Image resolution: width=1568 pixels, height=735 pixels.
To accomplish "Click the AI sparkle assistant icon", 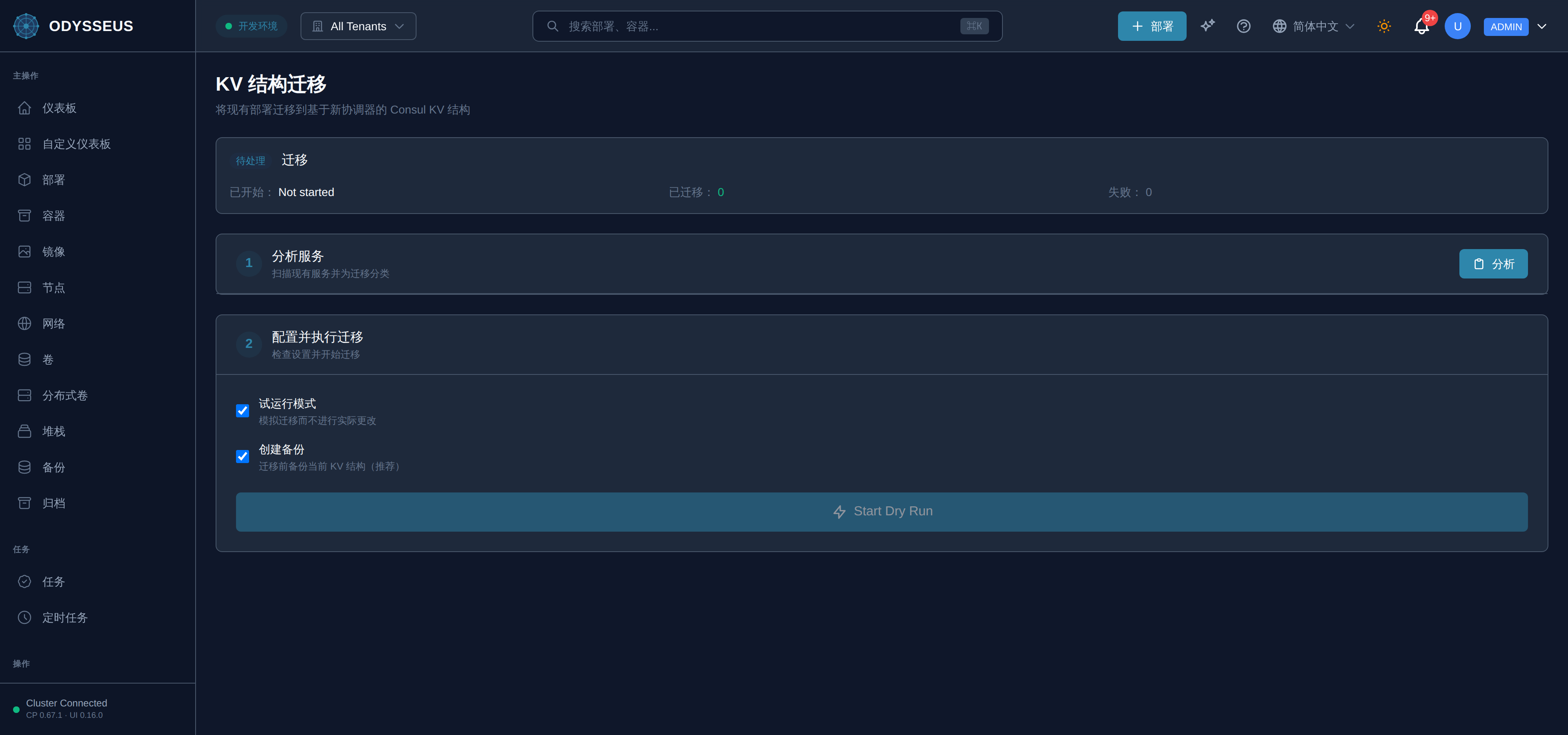I will click(1208, 26).
